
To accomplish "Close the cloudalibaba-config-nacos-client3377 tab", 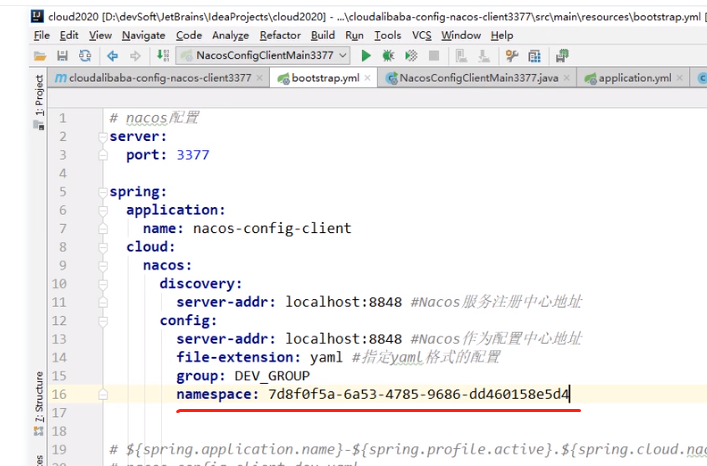I will (259, 78).
